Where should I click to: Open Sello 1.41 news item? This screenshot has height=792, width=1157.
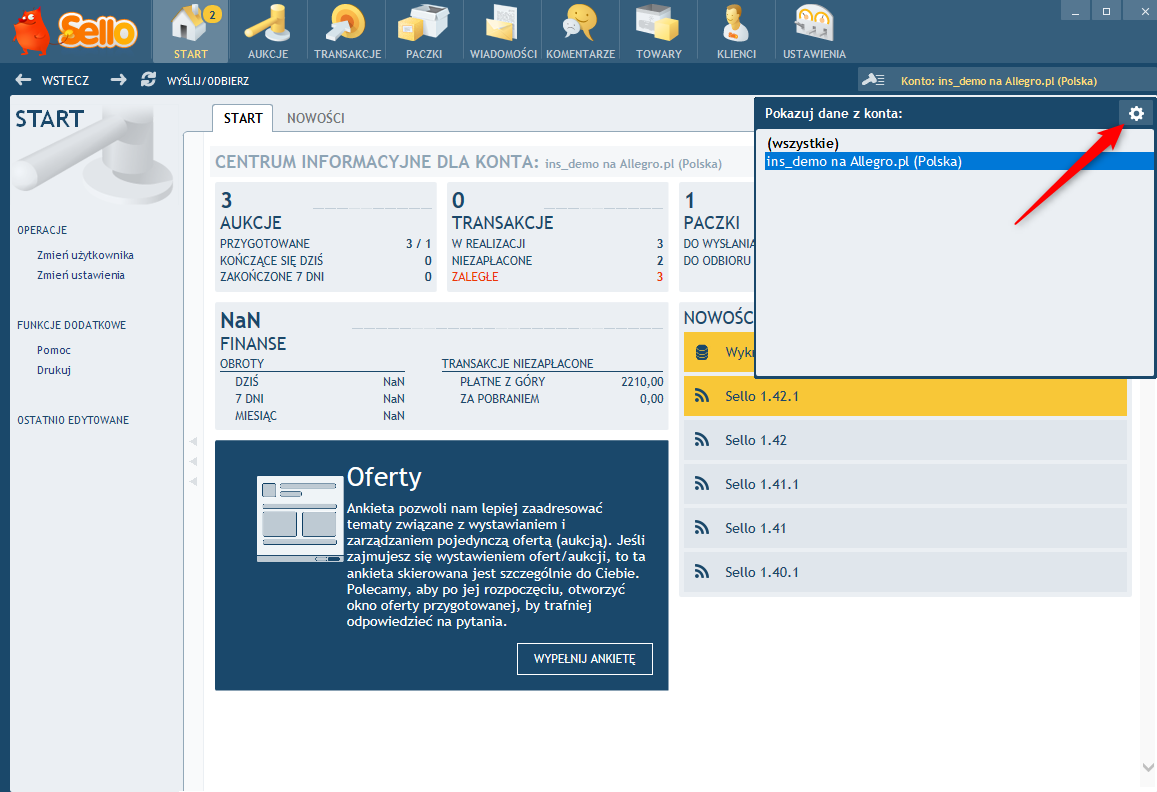(x=905, y=528)
